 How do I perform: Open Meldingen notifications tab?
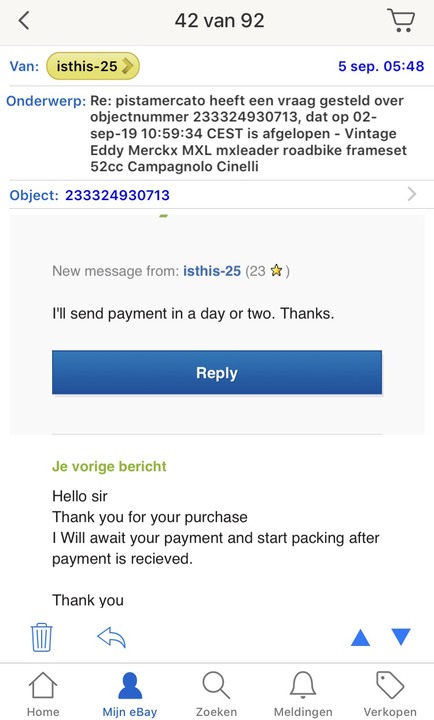[x=303, y=694]
